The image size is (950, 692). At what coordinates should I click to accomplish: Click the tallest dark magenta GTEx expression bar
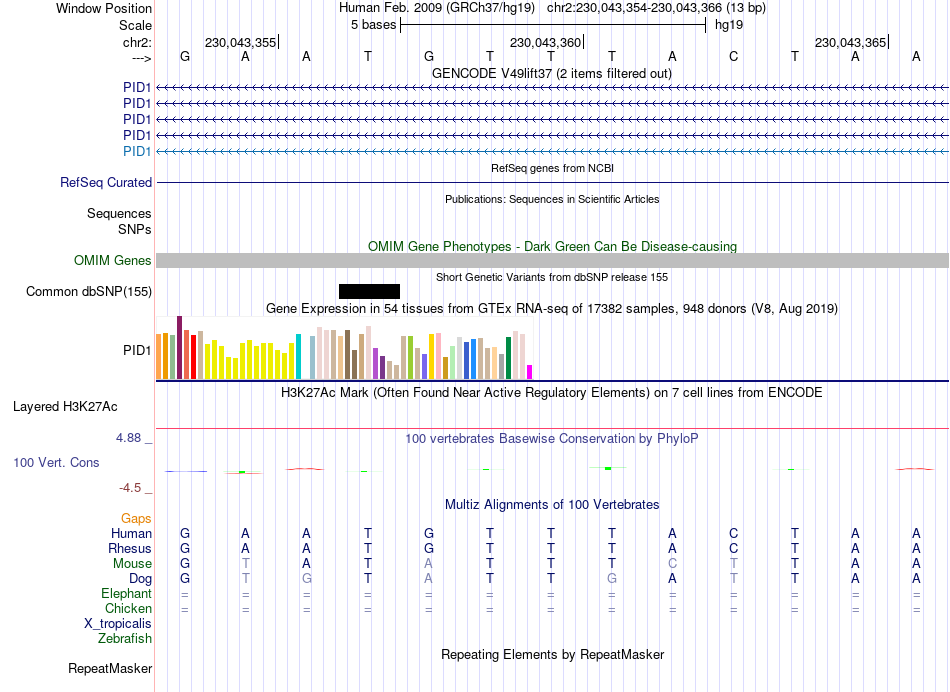point(179,347)
